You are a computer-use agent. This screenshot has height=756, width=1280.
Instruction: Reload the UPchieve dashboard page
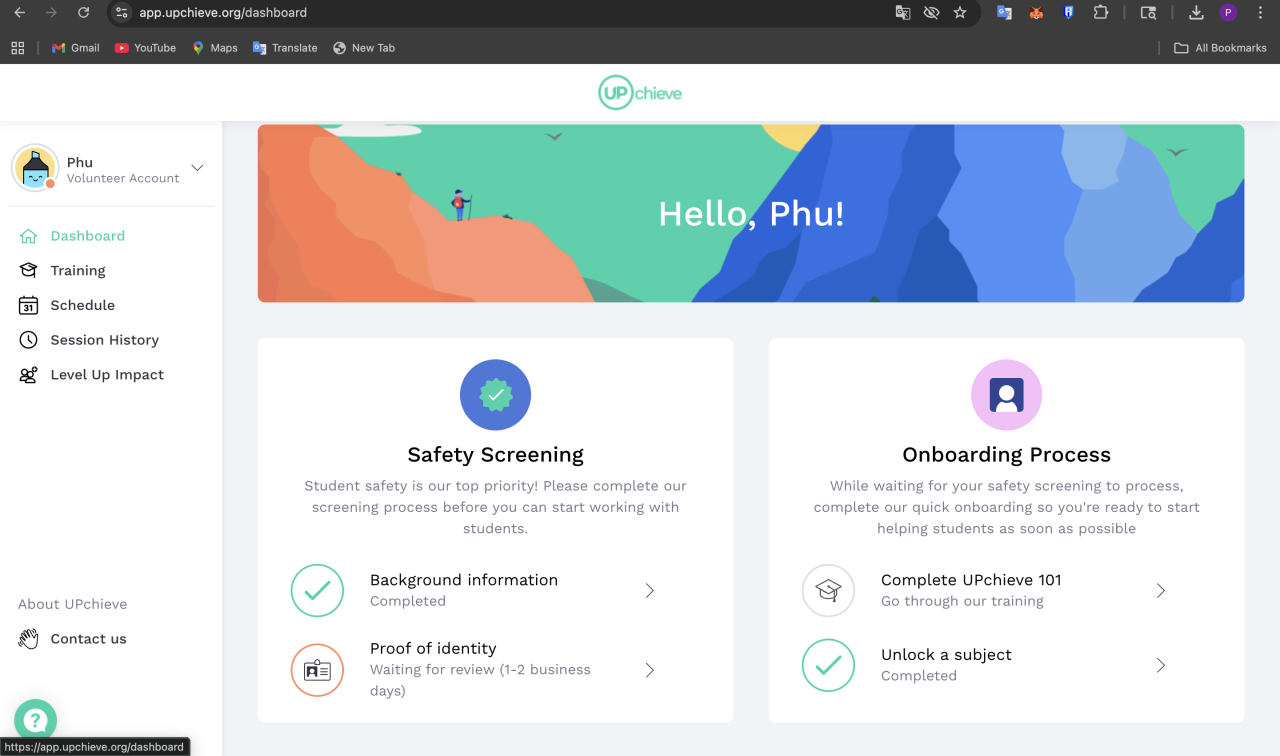tap(84, 13)
